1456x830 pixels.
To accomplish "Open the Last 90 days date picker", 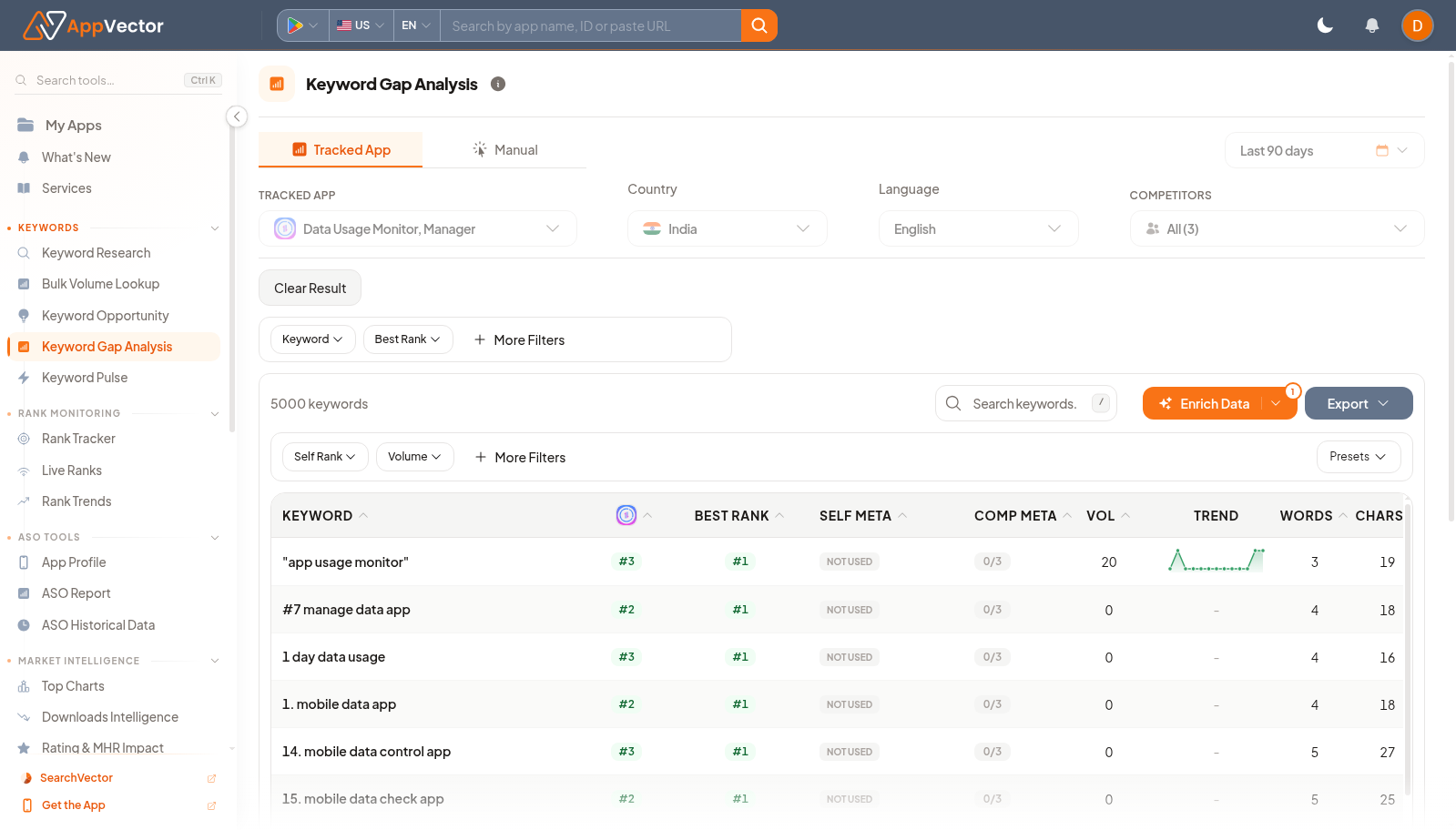I will (1324, 151).
